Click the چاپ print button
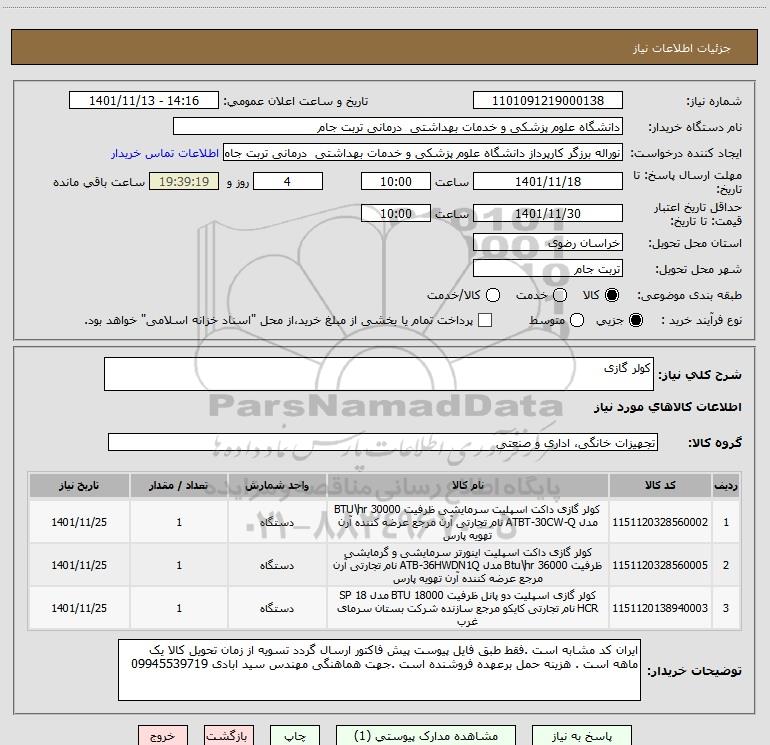The height and width of the screenshot is (745, 770). point(295,736)
